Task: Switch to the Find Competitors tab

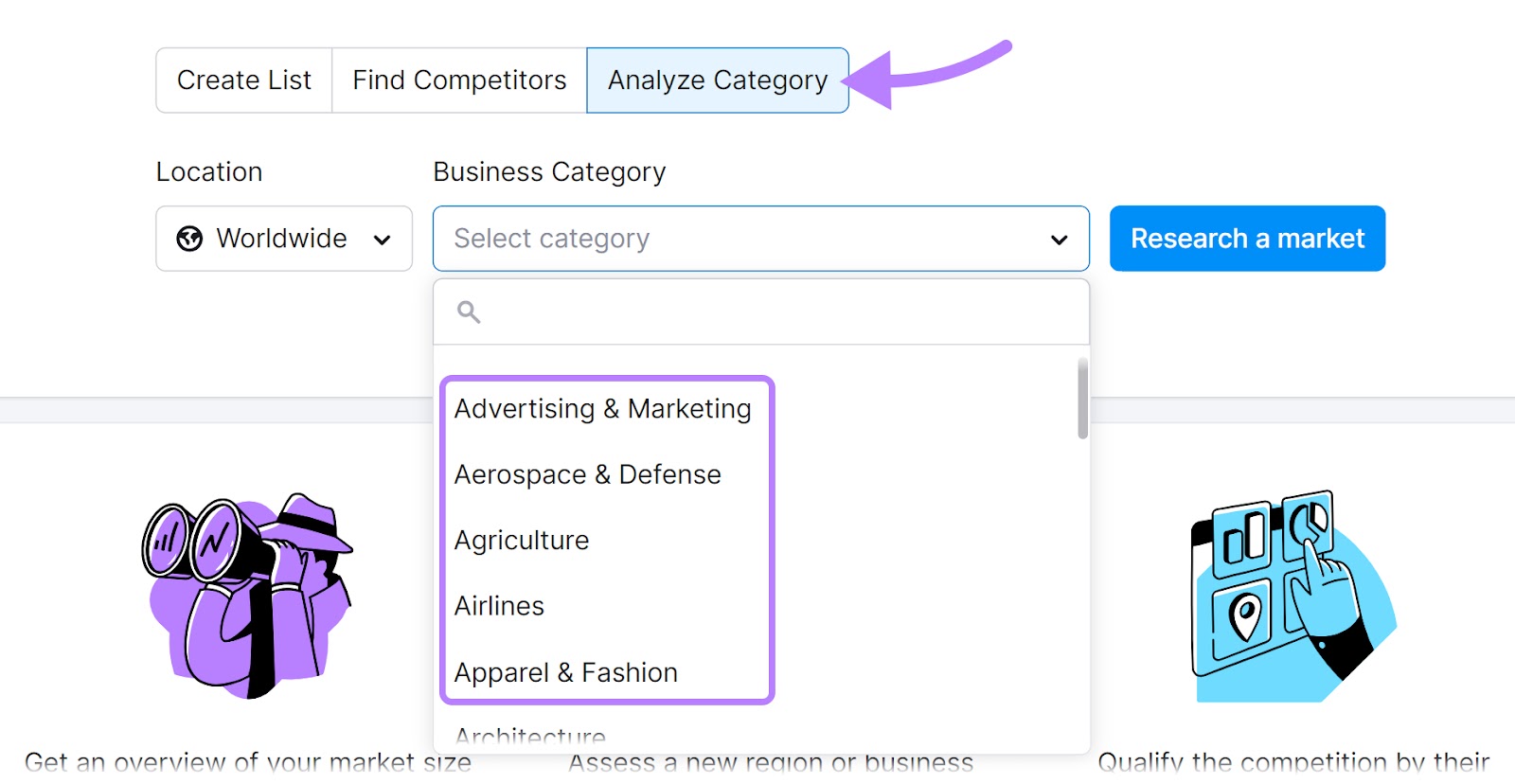Action: [458, 80]
